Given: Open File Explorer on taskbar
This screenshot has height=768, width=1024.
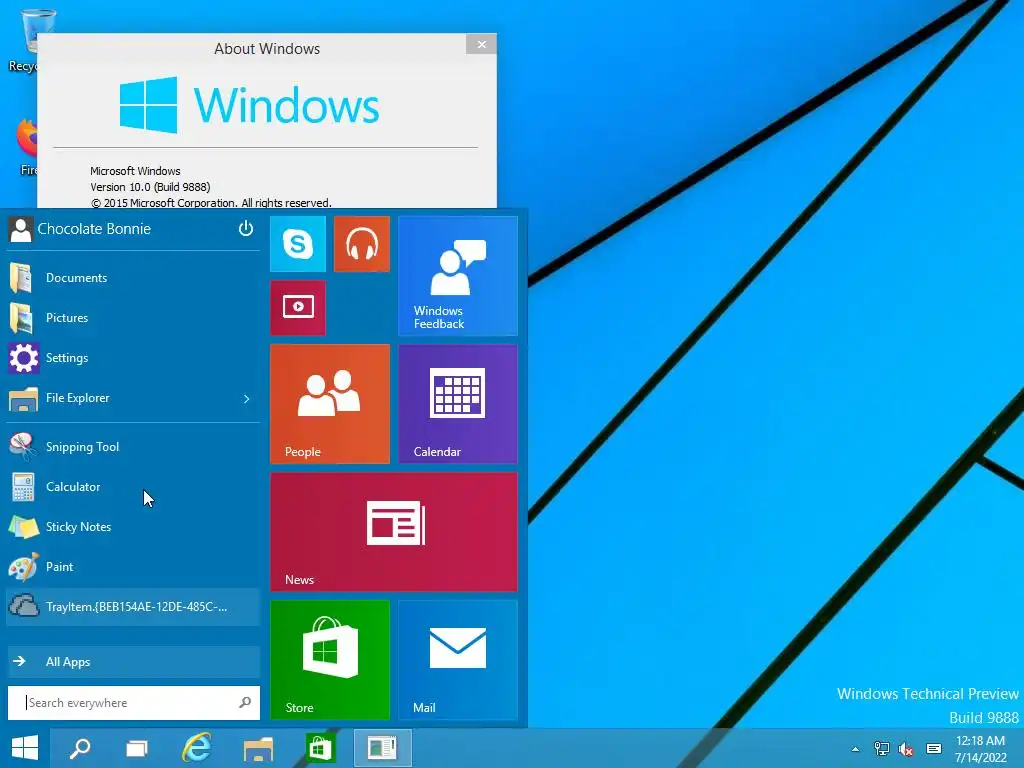Looking at the screenshot, I should (258, 748).
